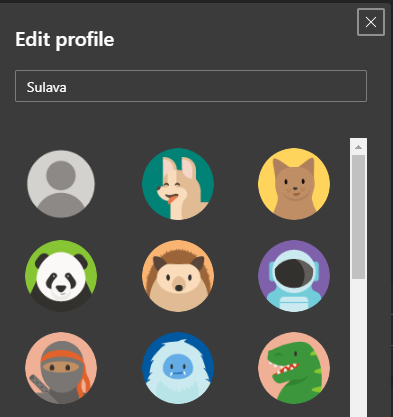The width and height of the screenshot is (393, 417).
Task: Click the avatar list scrollbar thumb
Action: click(358, 217)
